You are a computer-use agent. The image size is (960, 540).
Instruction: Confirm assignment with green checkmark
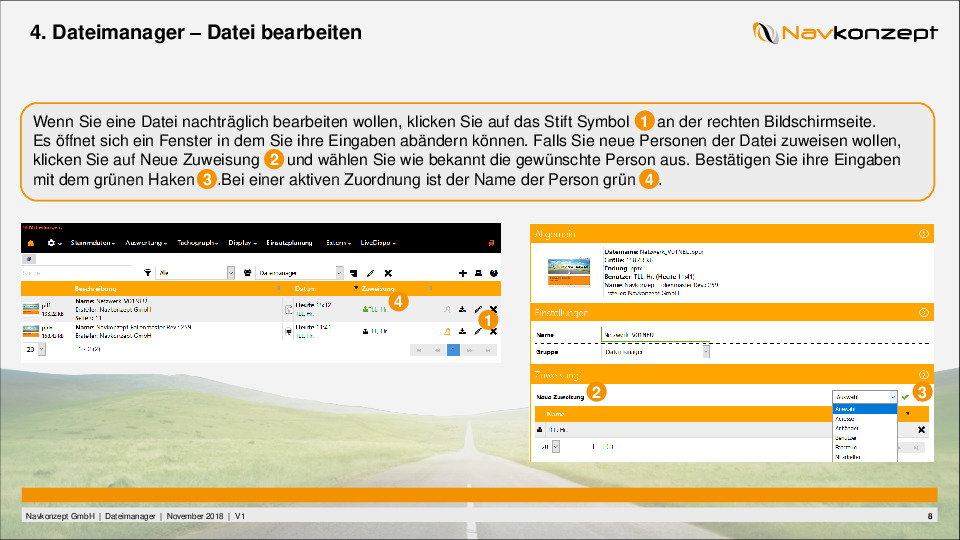[905, 397]
